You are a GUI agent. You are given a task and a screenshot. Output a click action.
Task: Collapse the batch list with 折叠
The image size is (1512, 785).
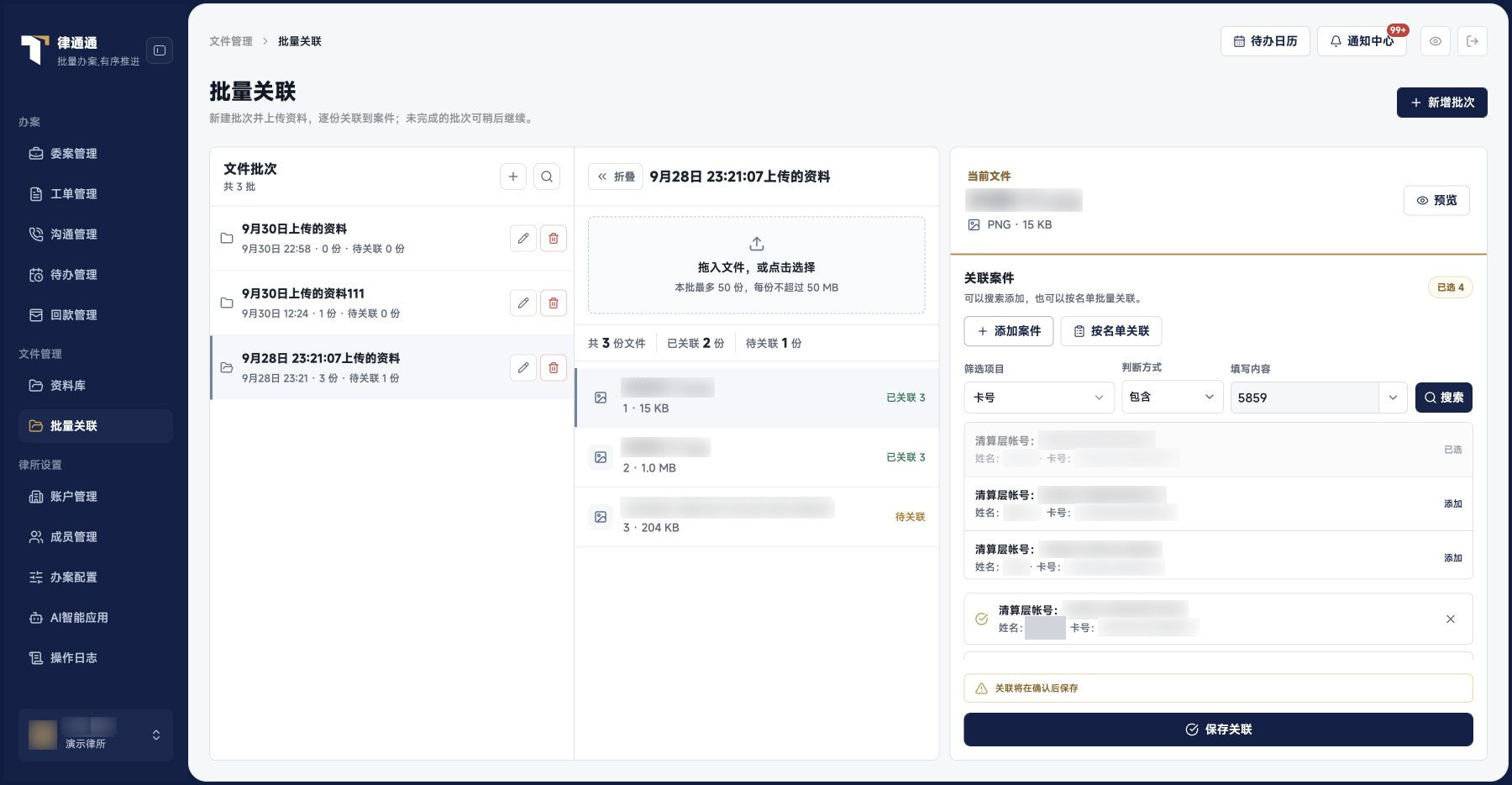pyautogui.click(x=616, y=176)
